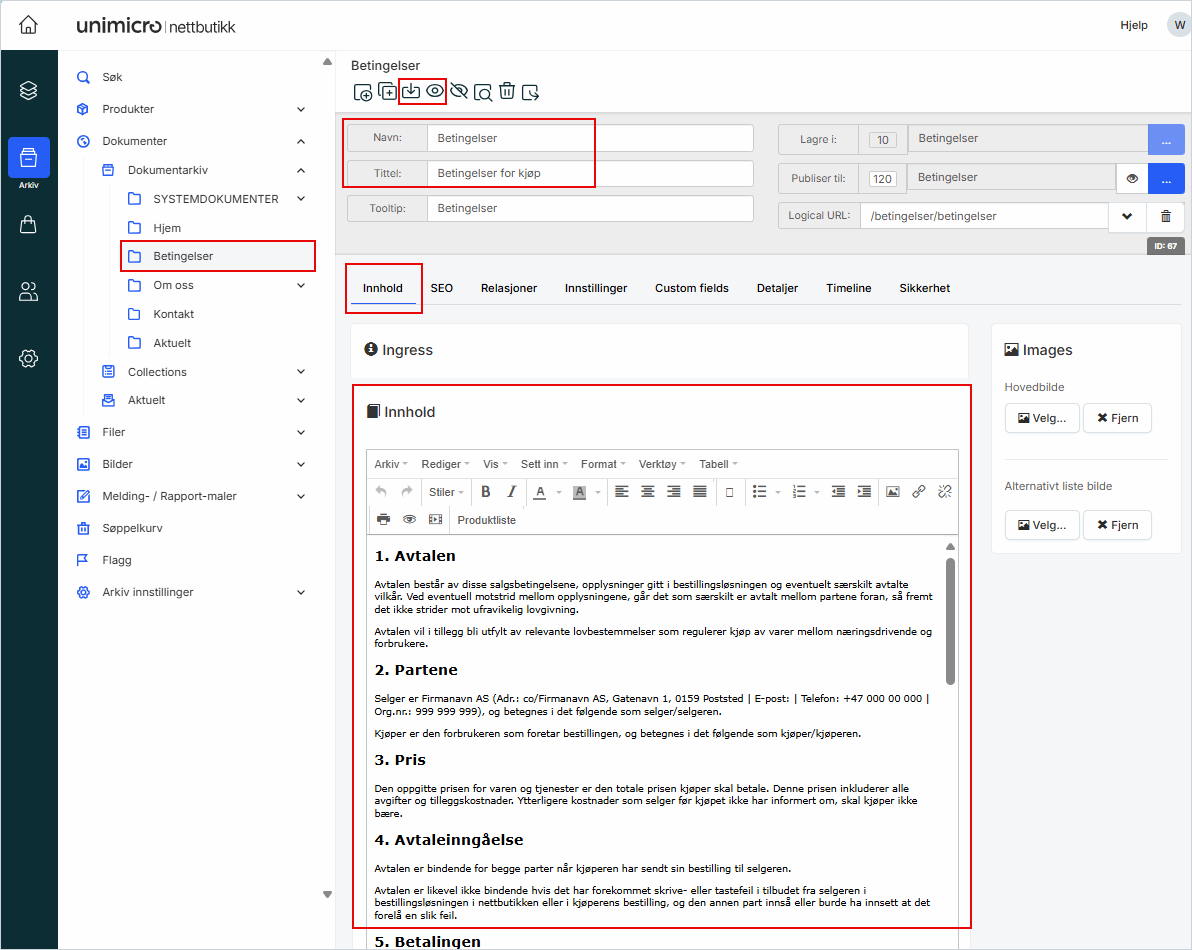Open the Arkiv section in left sidebar
The width and height of the screenshot is (1192, 950).
point(29,159)
